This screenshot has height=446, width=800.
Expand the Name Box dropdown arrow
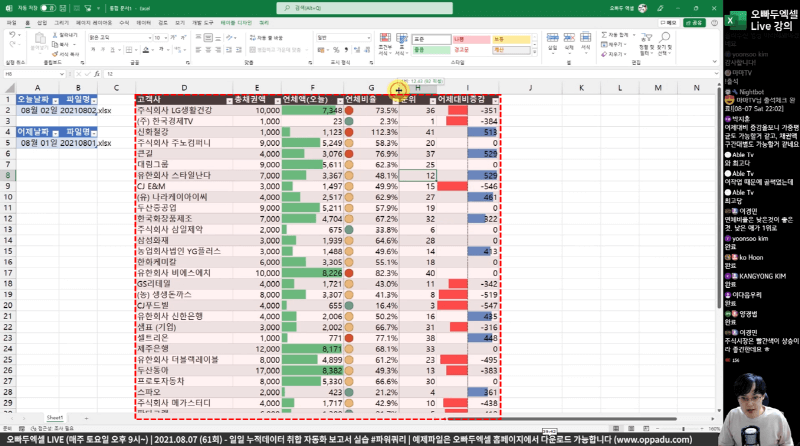[62, 74]
